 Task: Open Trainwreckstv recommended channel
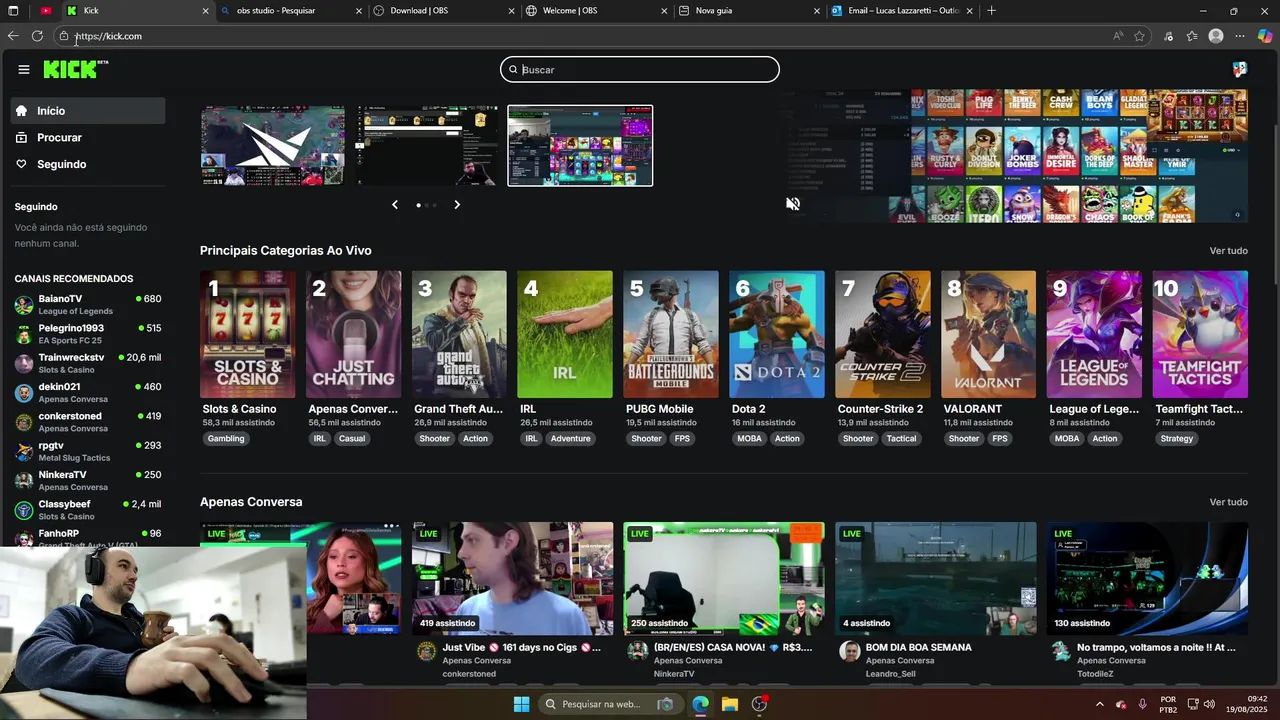click(x=88, y=363)
